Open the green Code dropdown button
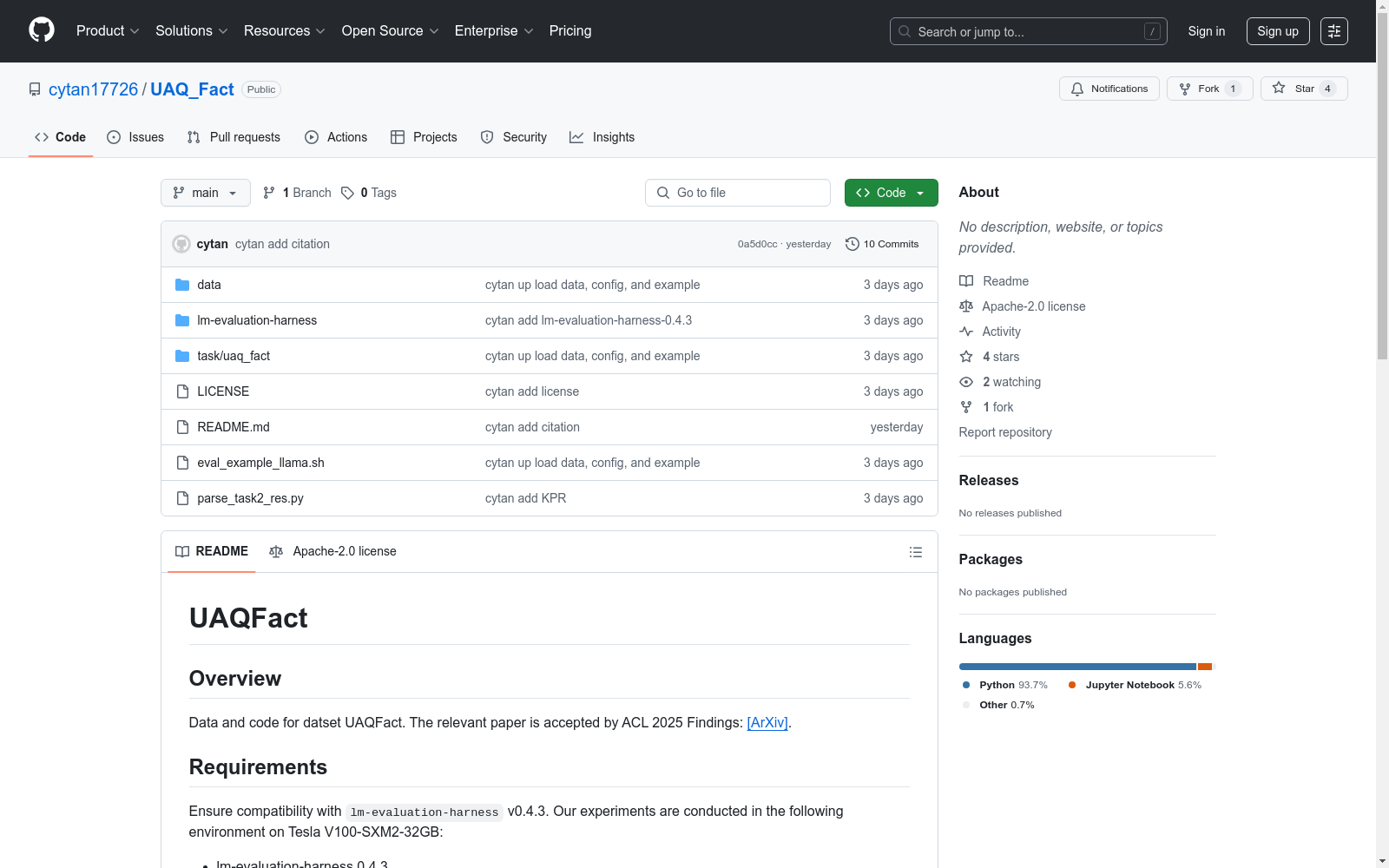 pos(891,193)
